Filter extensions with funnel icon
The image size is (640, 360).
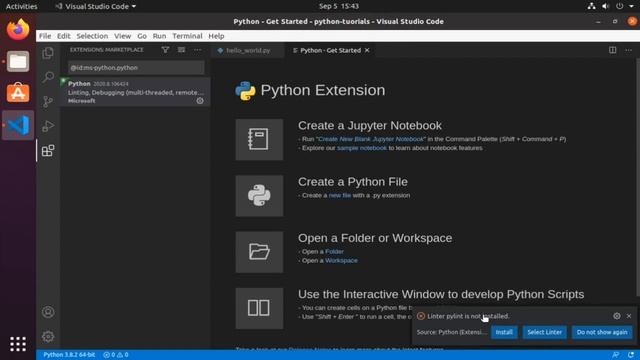[165, 50]
